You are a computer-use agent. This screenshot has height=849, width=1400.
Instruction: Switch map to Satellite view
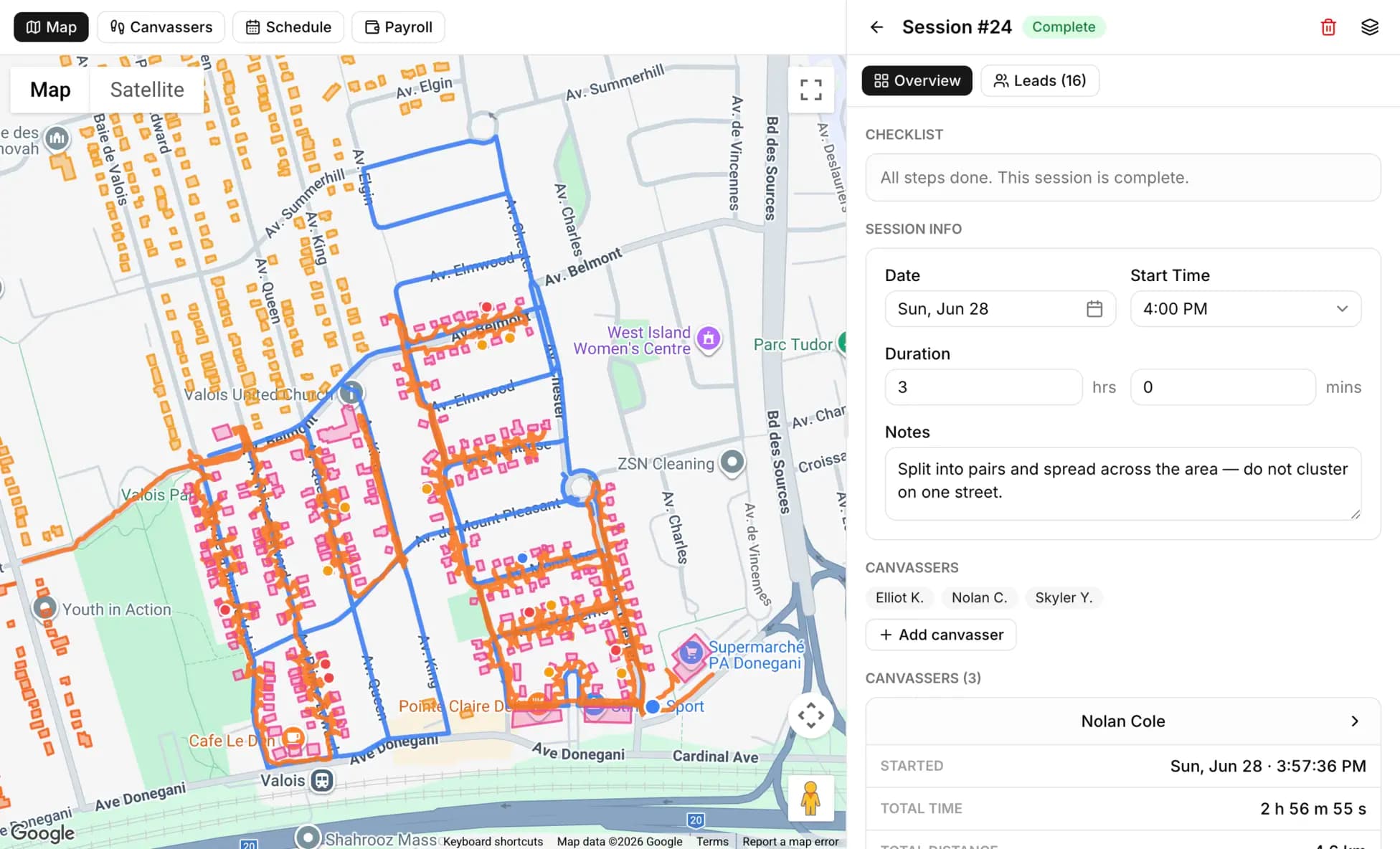pos(147,90)
